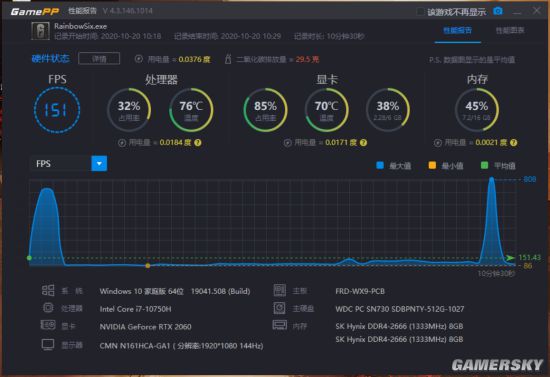
Task: Click the orange minimum point marker on chart
Action: tap(148, 265)
